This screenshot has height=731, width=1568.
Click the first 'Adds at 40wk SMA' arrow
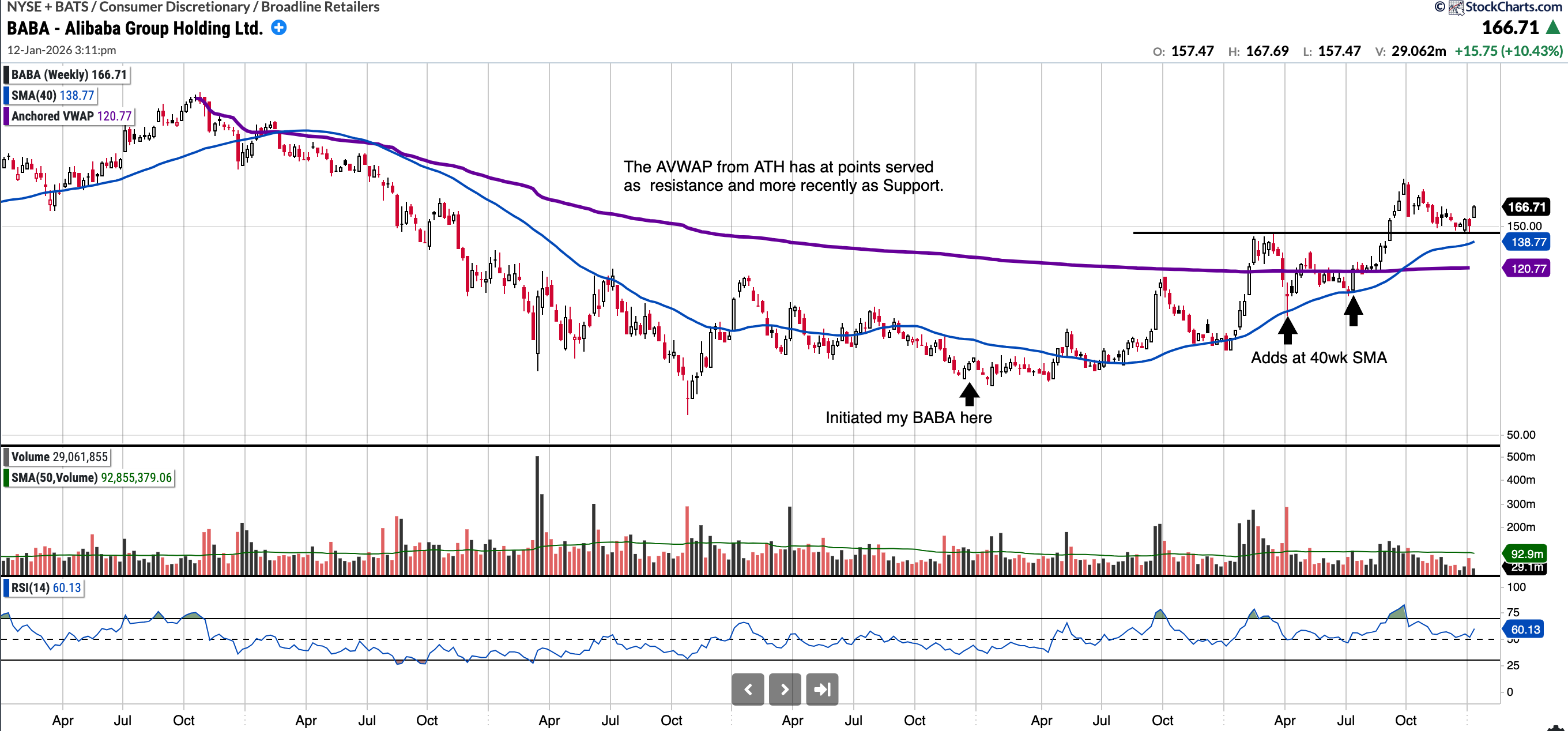(1287, 331)
